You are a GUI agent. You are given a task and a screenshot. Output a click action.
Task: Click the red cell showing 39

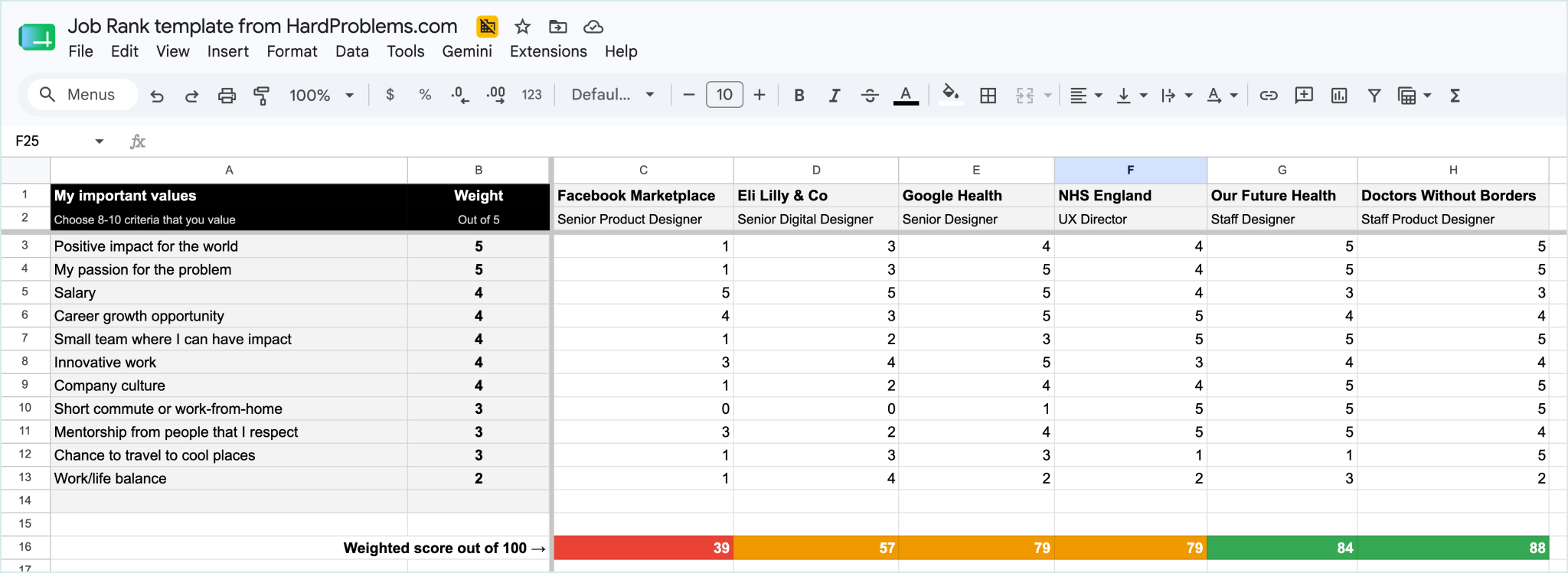coord(643,548)
